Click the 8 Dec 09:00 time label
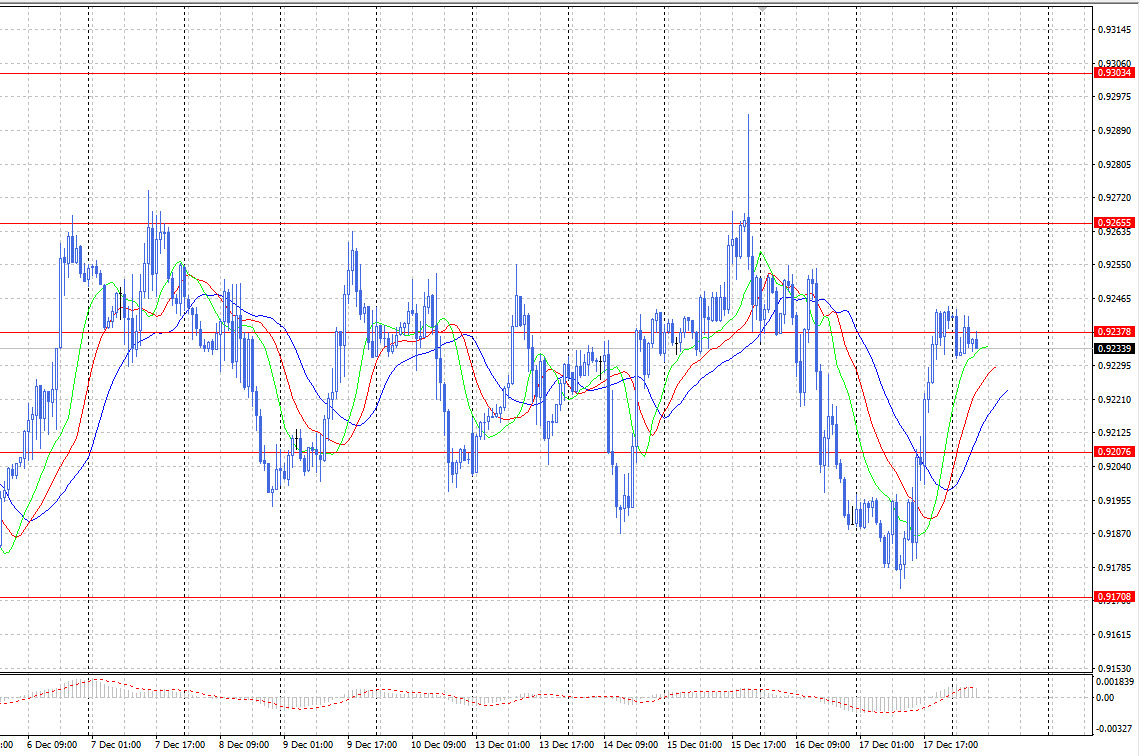The image size is (1140, 756). tap(244, 745)
